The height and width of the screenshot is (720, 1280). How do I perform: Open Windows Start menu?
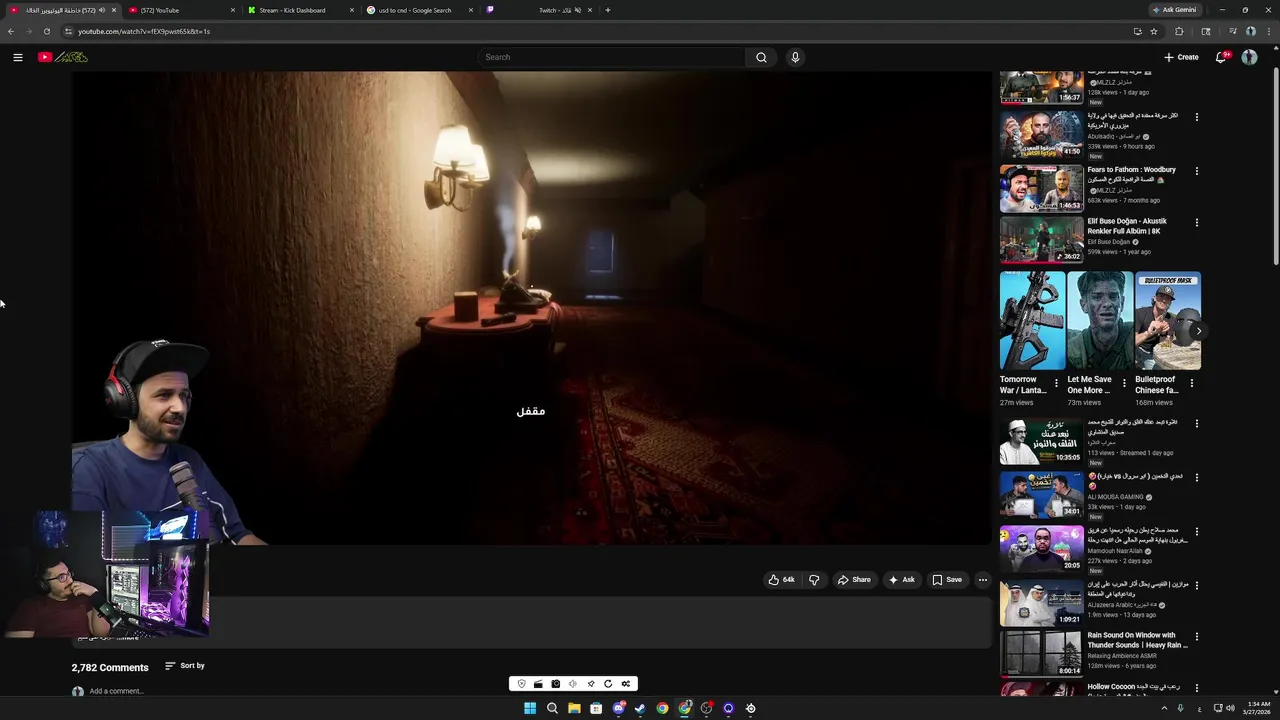[530, 708]
